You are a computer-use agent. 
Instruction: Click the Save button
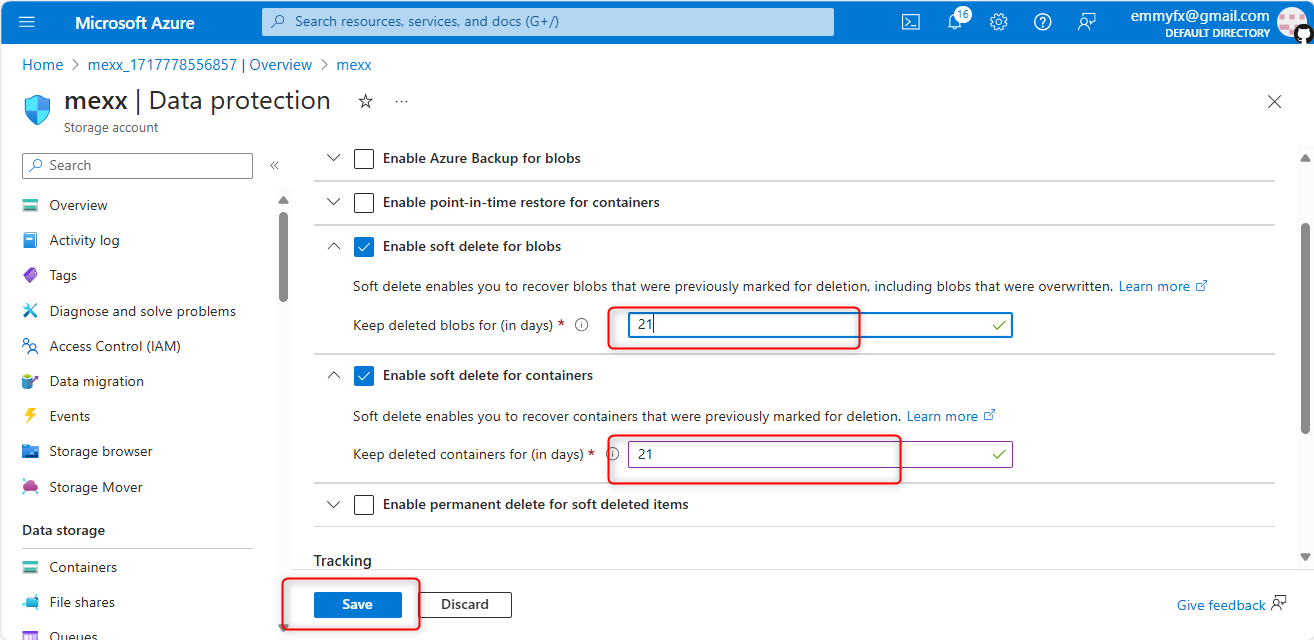click(x=357, y=605)
